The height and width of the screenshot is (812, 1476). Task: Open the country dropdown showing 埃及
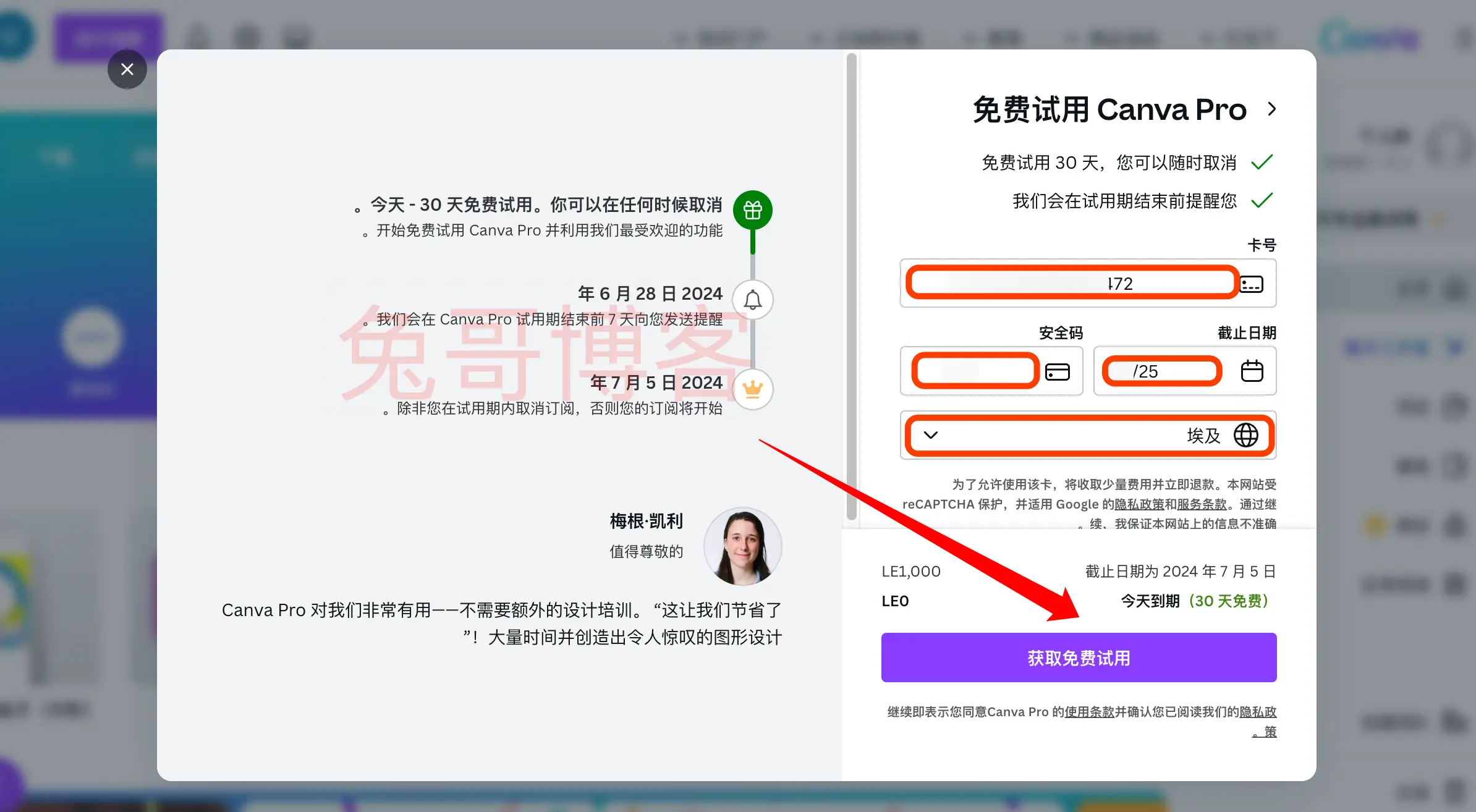(1088, 435)
